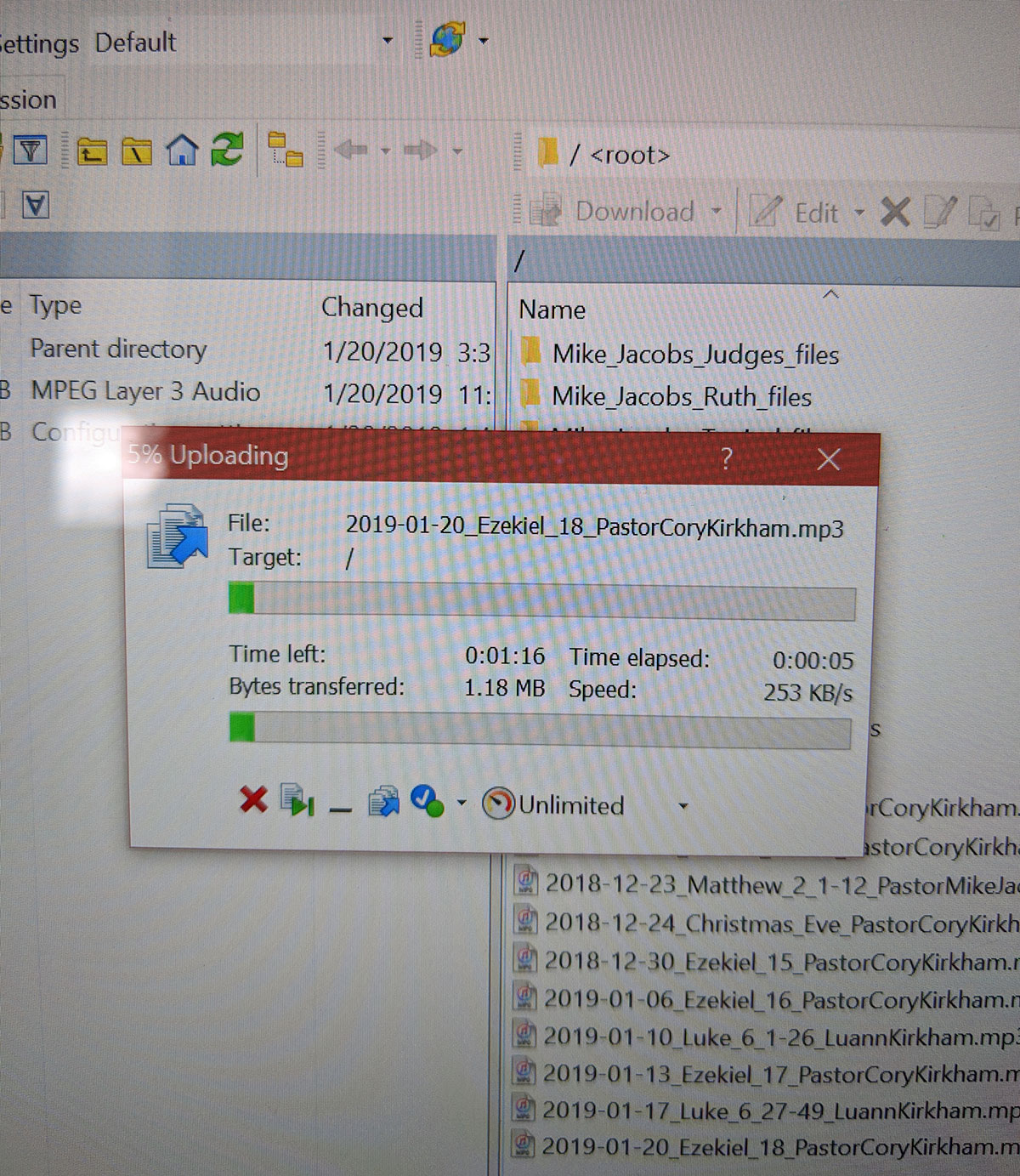
Task: Click the Download button
Action: click(622, 212)
